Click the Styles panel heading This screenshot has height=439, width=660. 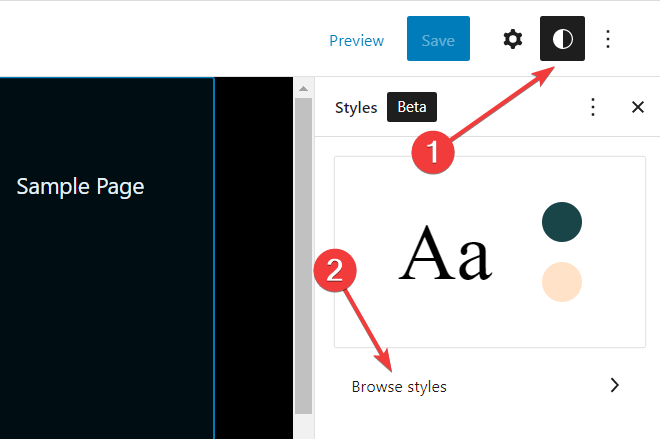[356, 108]
